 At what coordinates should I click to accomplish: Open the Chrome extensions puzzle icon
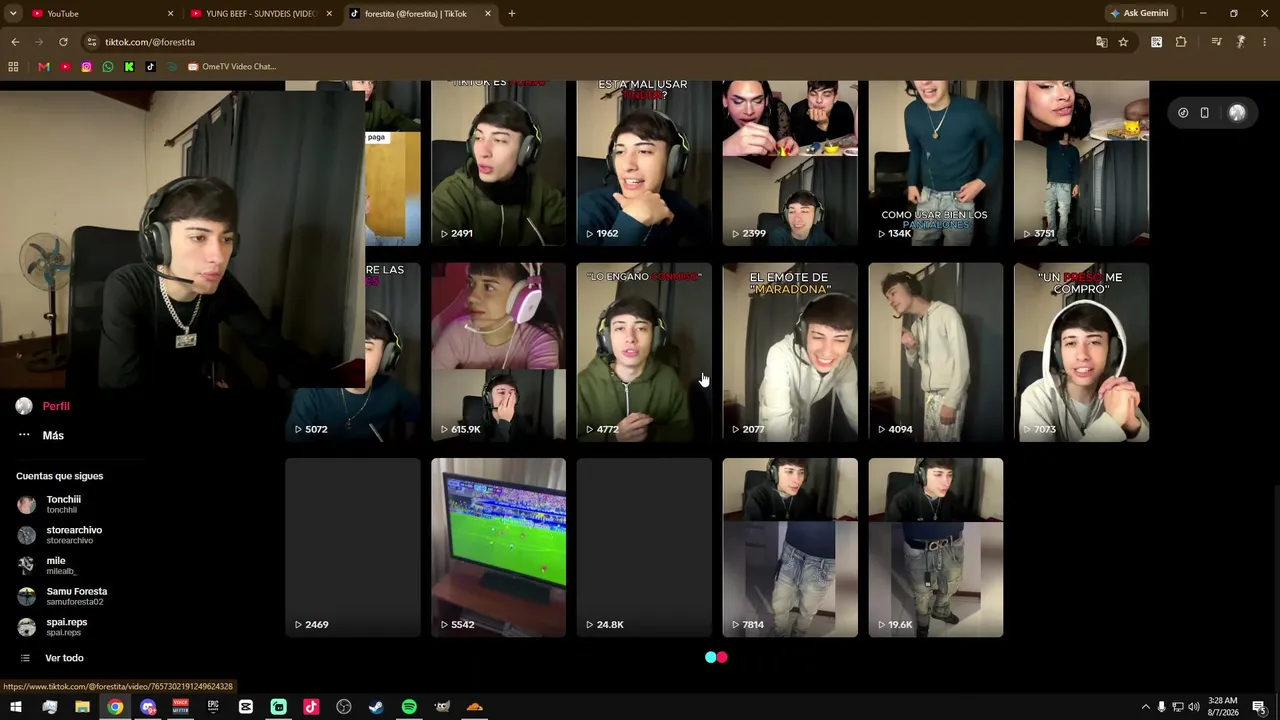pos(1181,42)
